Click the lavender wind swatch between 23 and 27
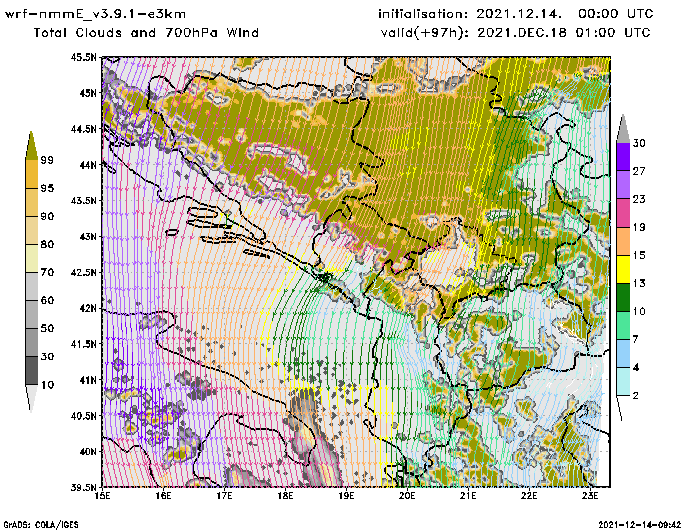The image size is (700, 530). coord(623,185)
